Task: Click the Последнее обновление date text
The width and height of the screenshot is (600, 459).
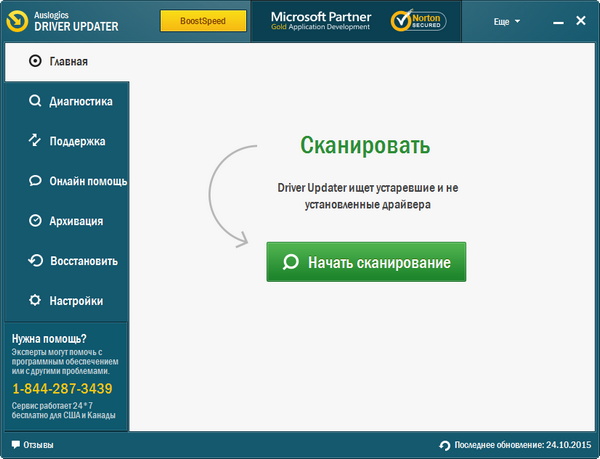Action: click(524, 444)
